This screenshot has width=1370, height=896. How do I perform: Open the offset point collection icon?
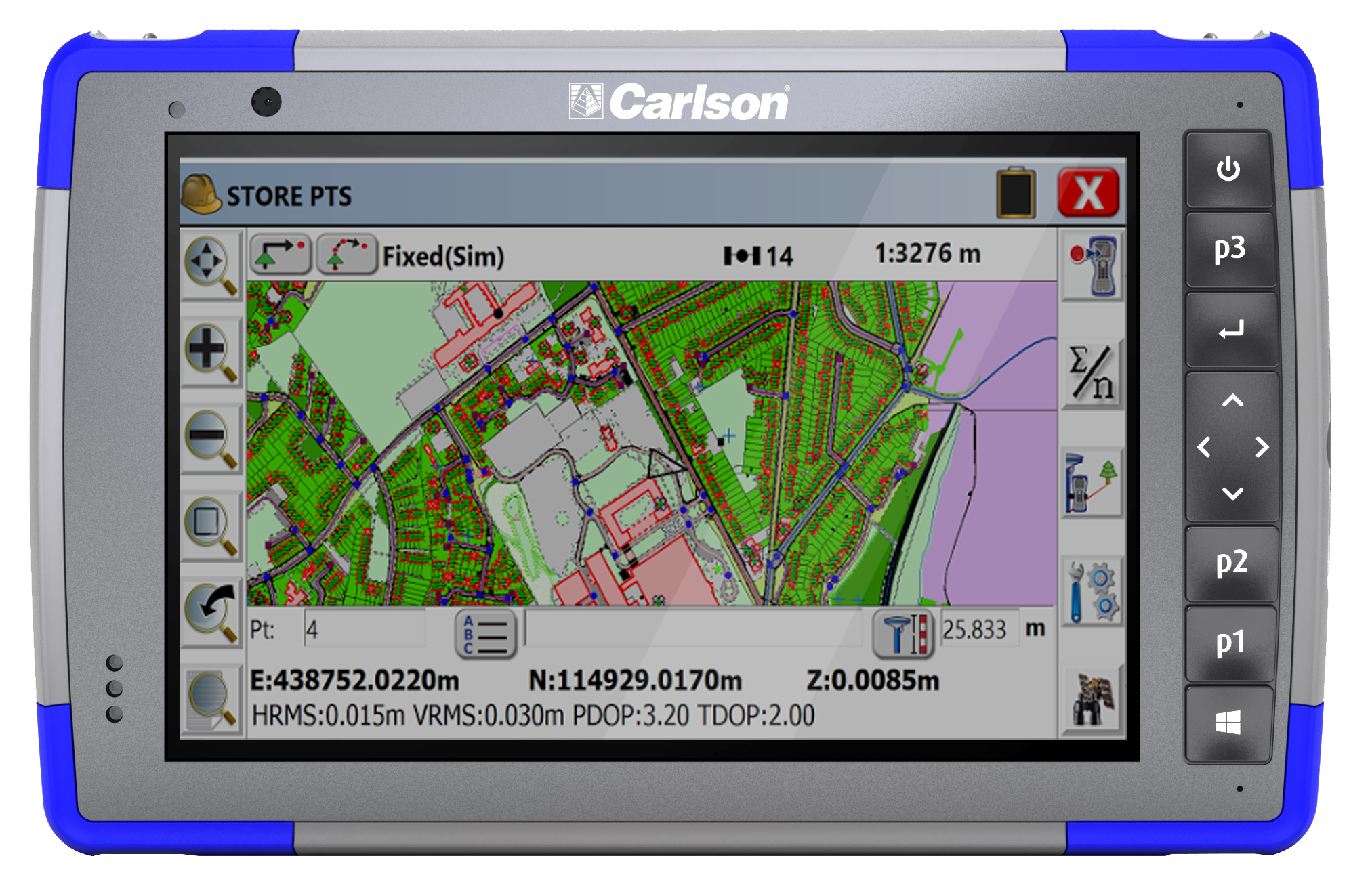point(1092,483)
